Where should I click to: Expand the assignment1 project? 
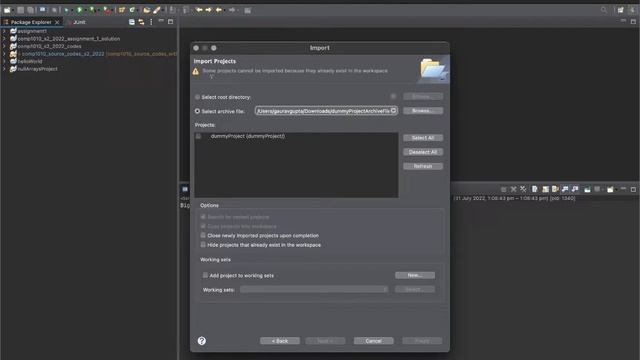pyautogui.click(x=4, y=31)
